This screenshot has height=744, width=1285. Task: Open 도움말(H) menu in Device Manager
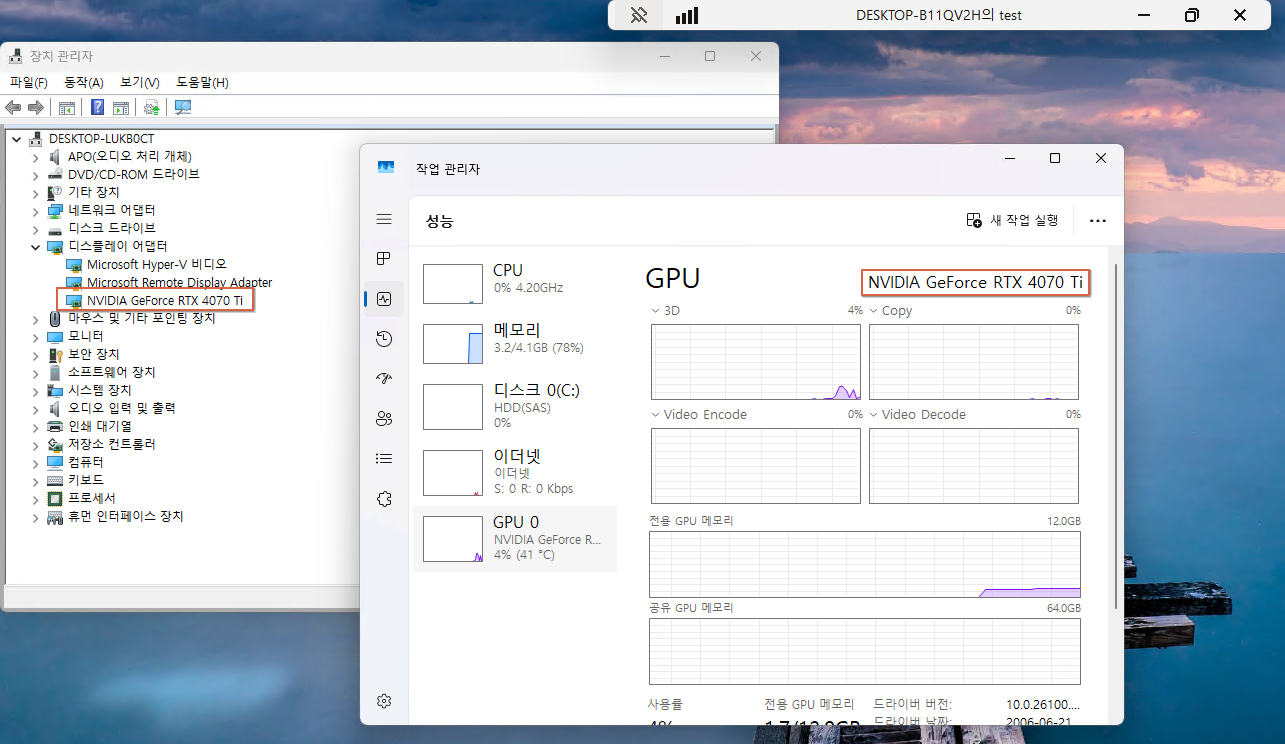tap(202, 82)
